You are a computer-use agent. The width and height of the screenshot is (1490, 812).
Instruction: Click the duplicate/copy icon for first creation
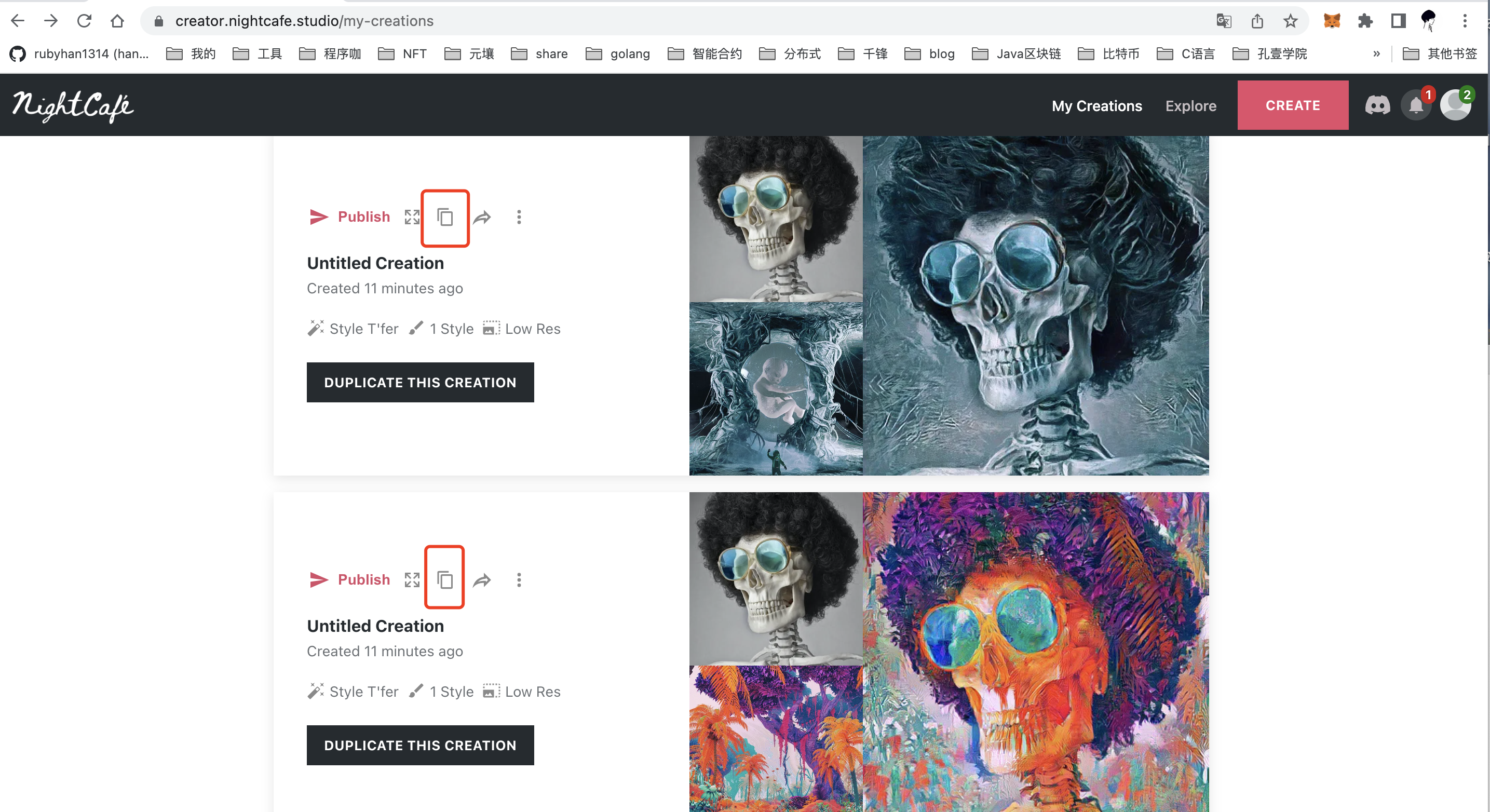tap(445, 217)
